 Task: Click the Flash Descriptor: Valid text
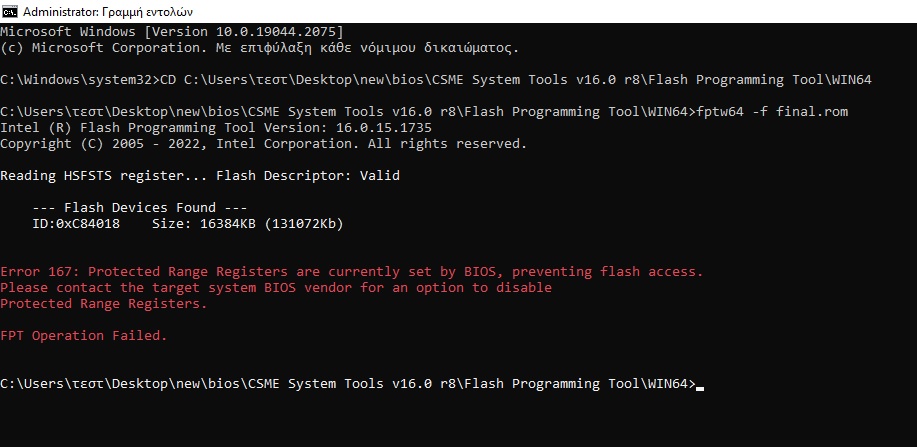tap(308, 175)
